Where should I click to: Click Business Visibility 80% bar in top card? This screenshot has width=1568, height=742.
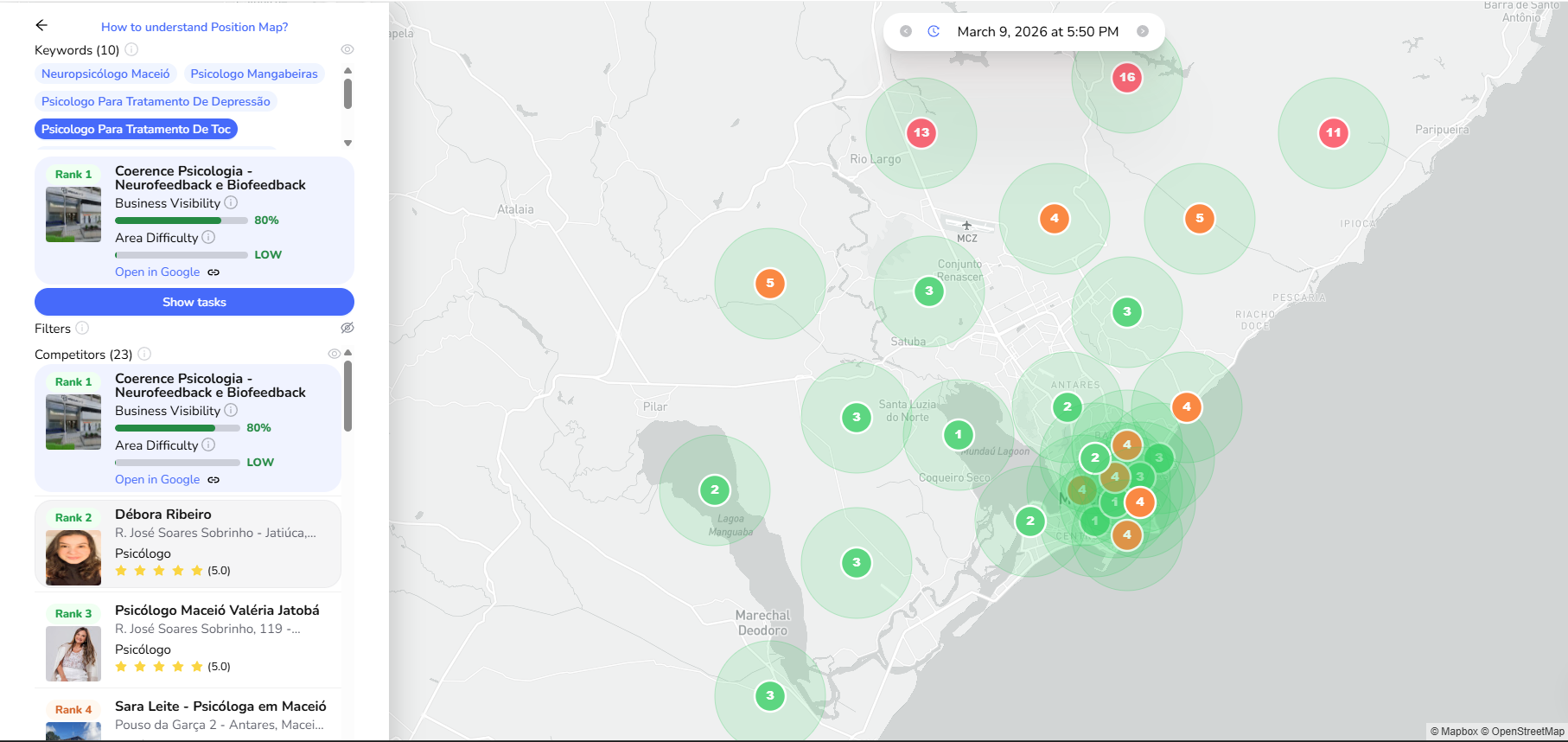pos(182,221)
